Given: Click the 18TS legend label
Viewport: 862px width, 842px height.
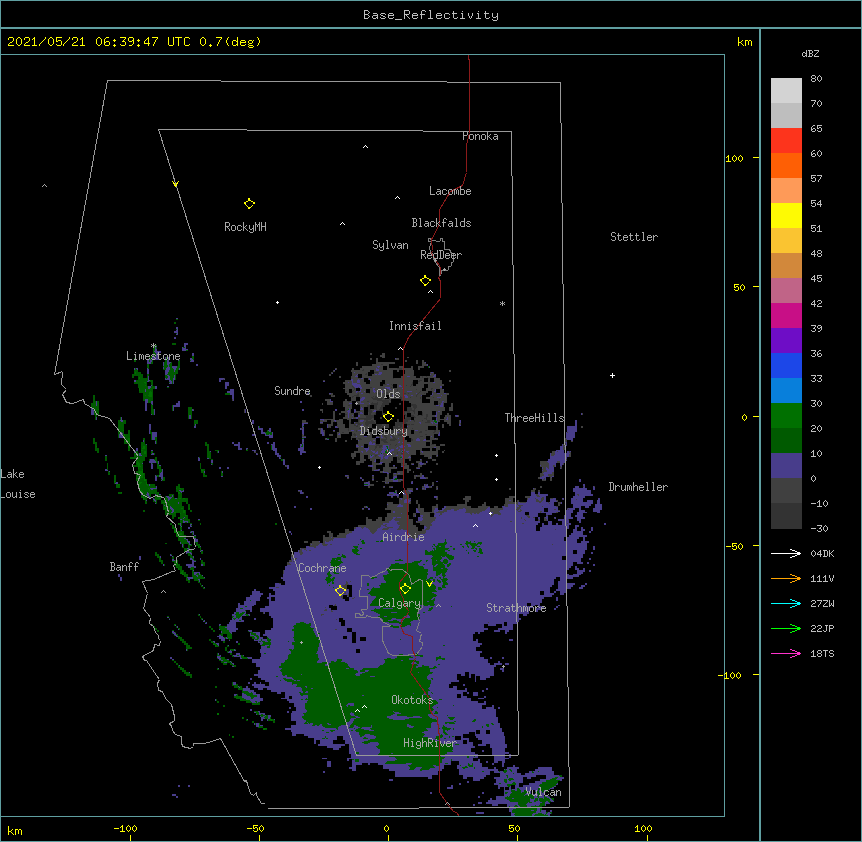Looking at the screenshot, I should (822, 653).
